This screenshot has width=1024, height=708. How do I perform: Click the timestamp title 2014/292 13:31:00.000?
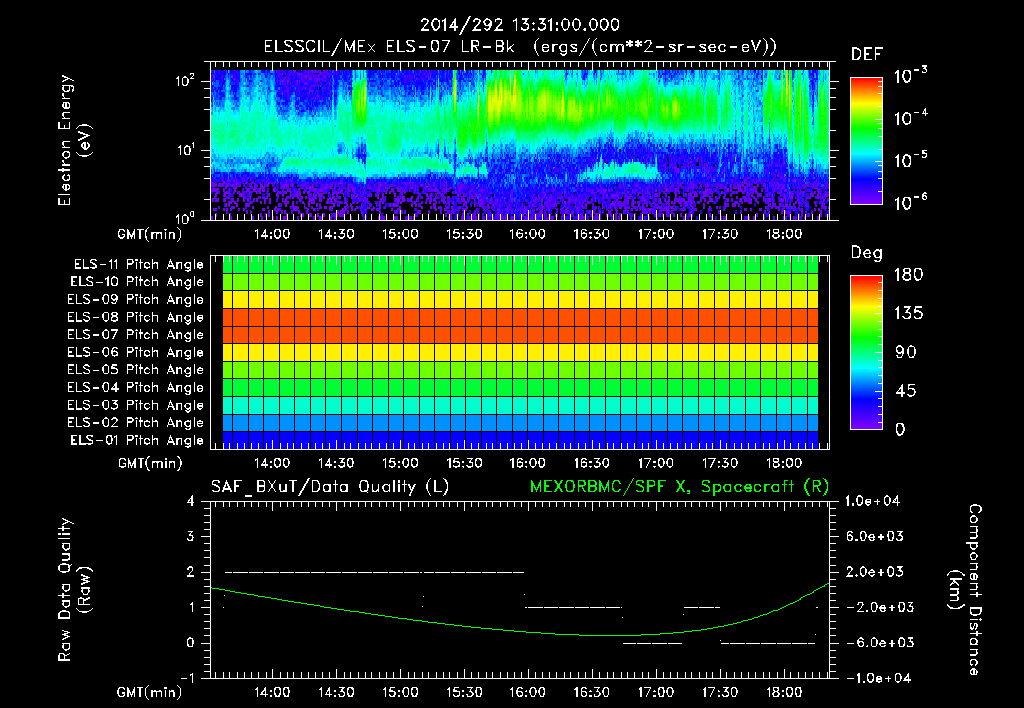519,25
